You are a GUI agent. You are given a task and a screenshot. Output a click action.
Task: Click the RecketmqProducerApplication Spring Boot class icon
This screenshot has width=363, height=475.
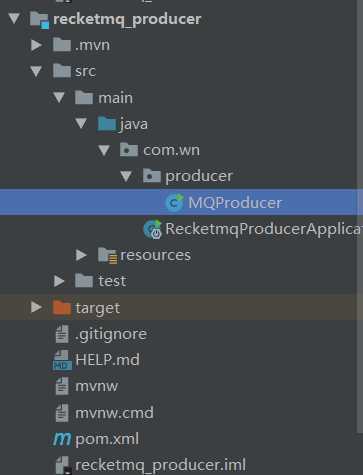click(152, 229)
